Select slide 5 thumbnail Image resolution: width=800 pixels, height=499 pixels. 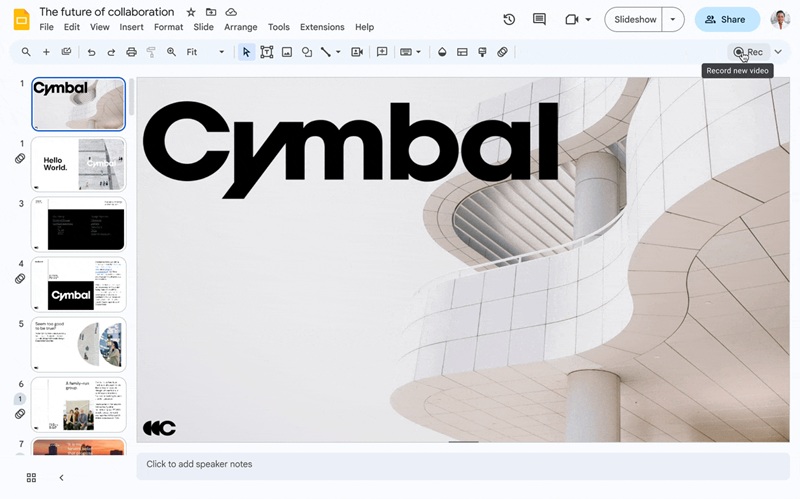78,344
